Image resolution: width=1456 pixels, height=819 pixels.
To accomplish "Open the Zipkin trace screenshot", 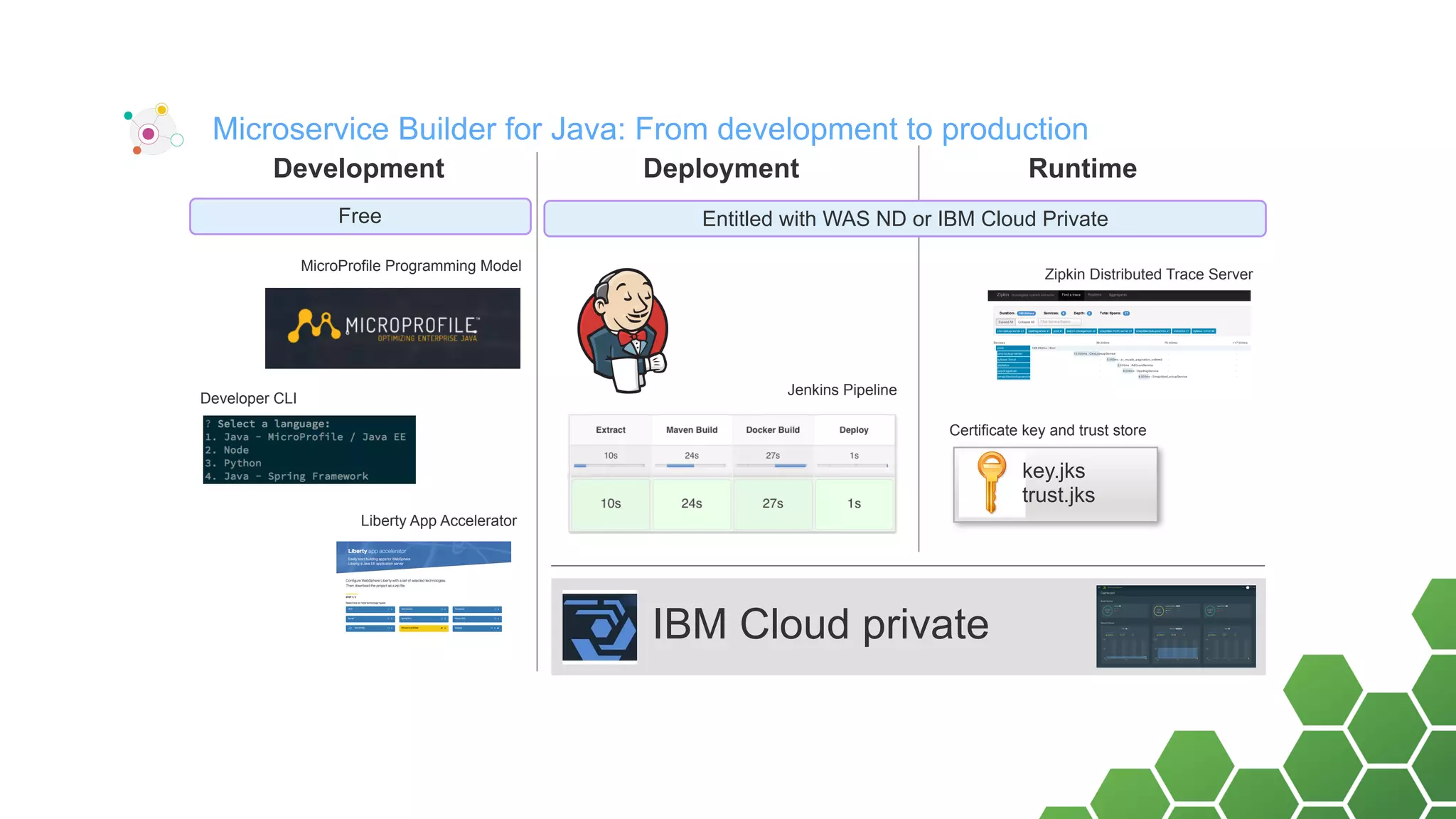I will coord(1119,336).
